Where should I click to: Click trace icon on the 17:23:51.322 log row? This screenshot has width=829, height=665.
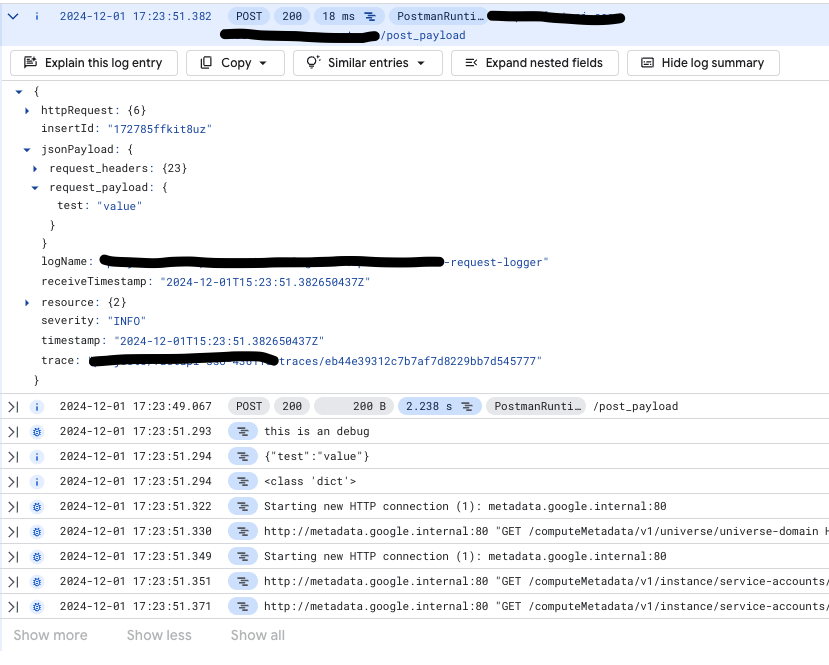click(x=242, y=506)
